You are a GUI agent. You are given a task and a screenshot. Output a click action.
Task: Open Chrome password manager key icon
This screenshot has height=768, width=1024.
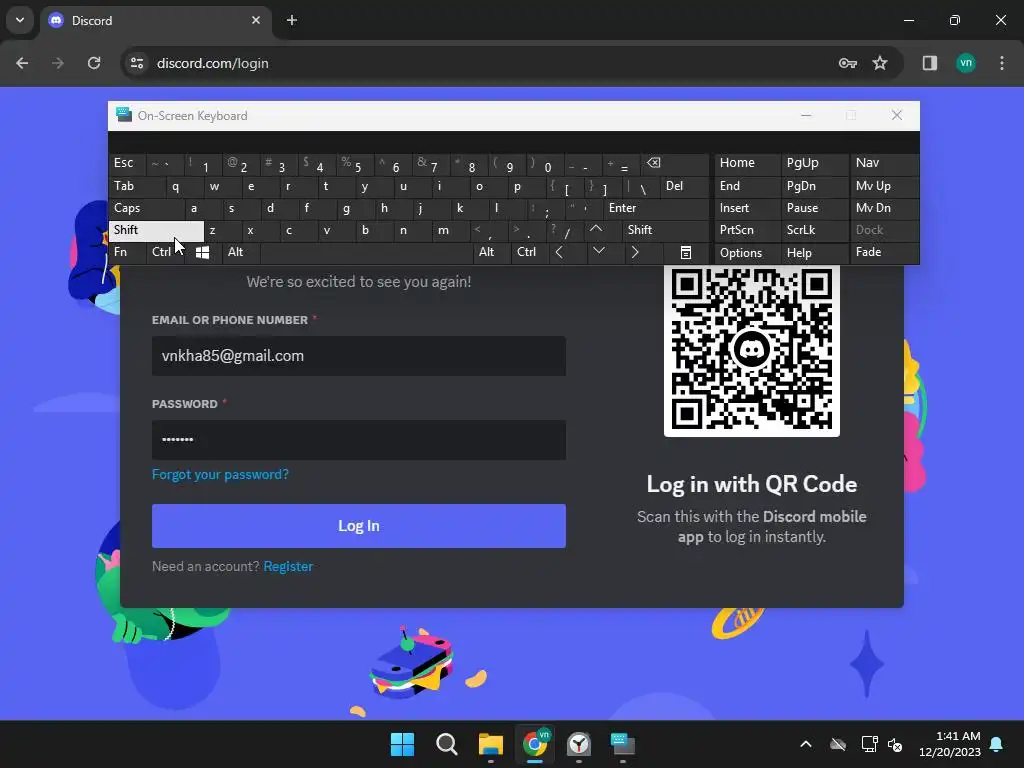coord(848,63)
